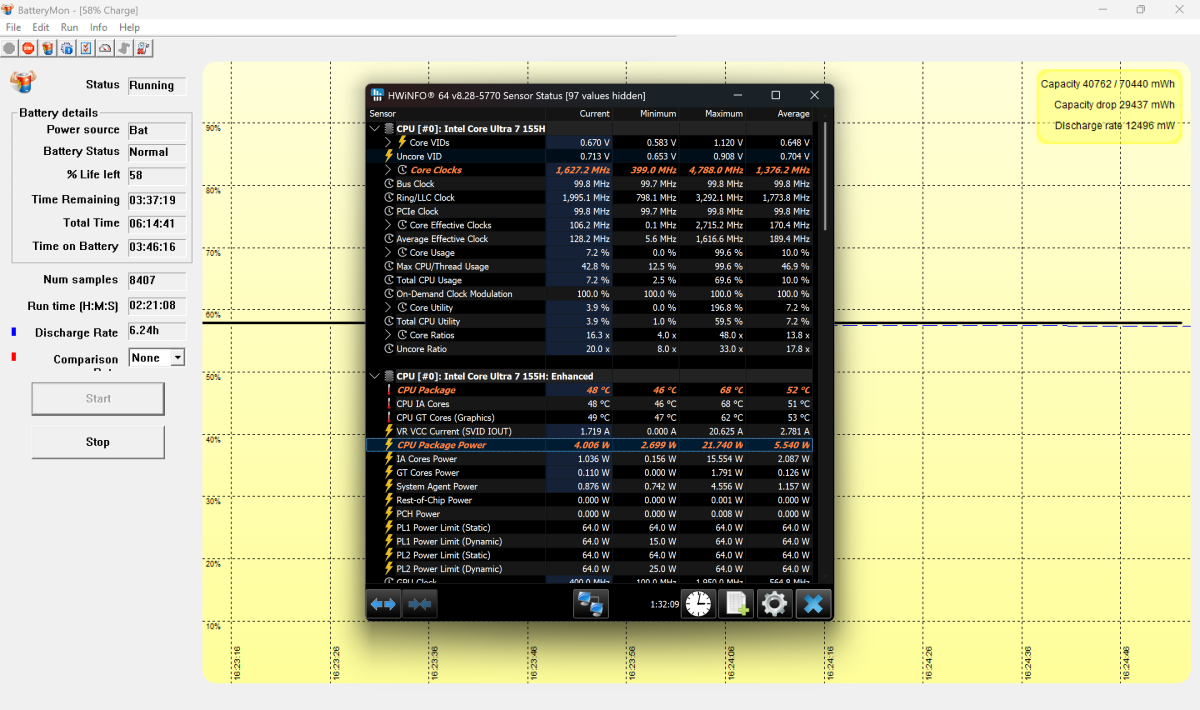Select the System Agent Power sensor row
This screenshot has width=1200, height=710.
click(590, 487)
